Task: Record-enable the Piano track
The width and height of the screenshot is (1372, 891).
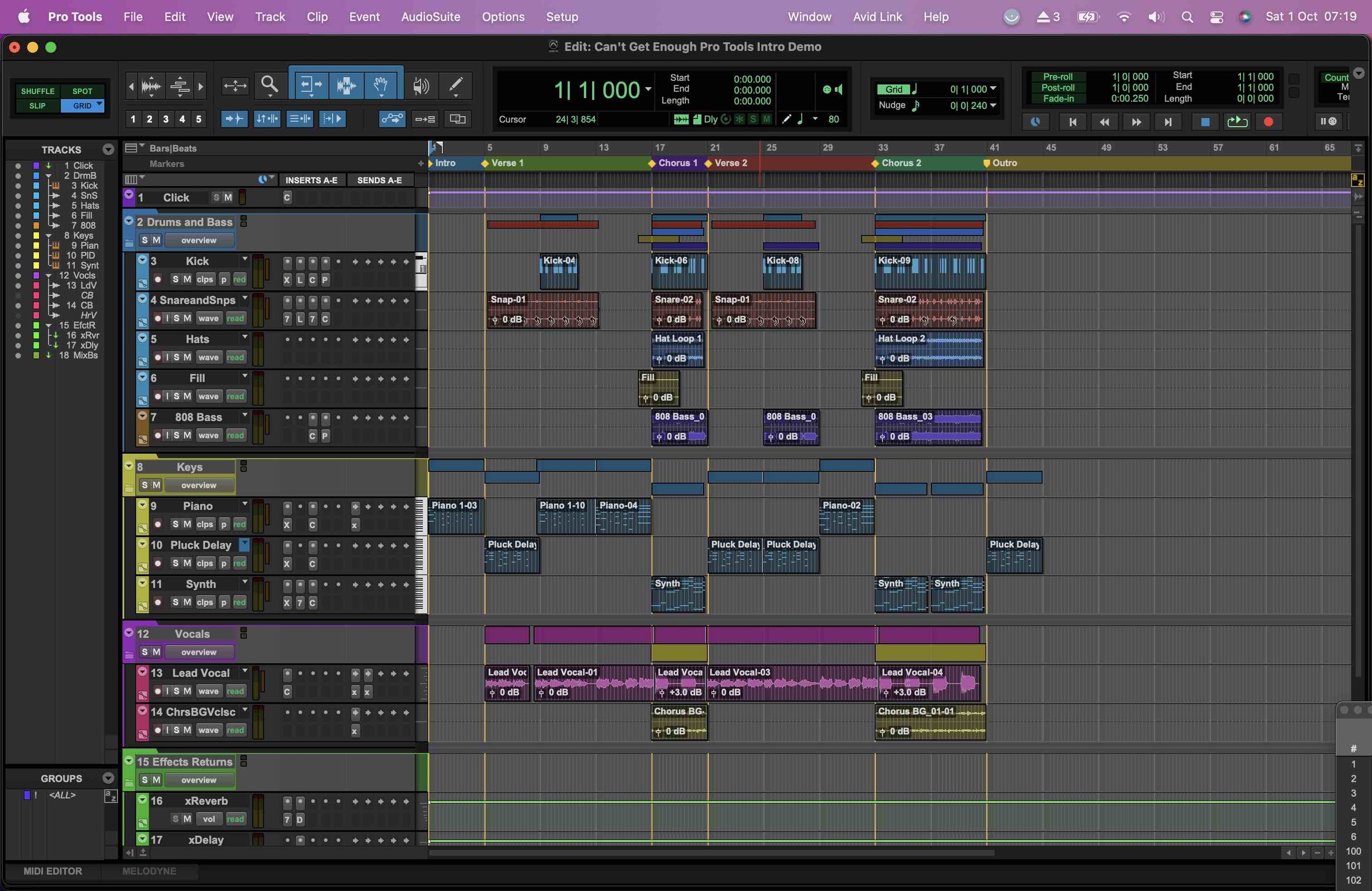Action: coord(158,525)
